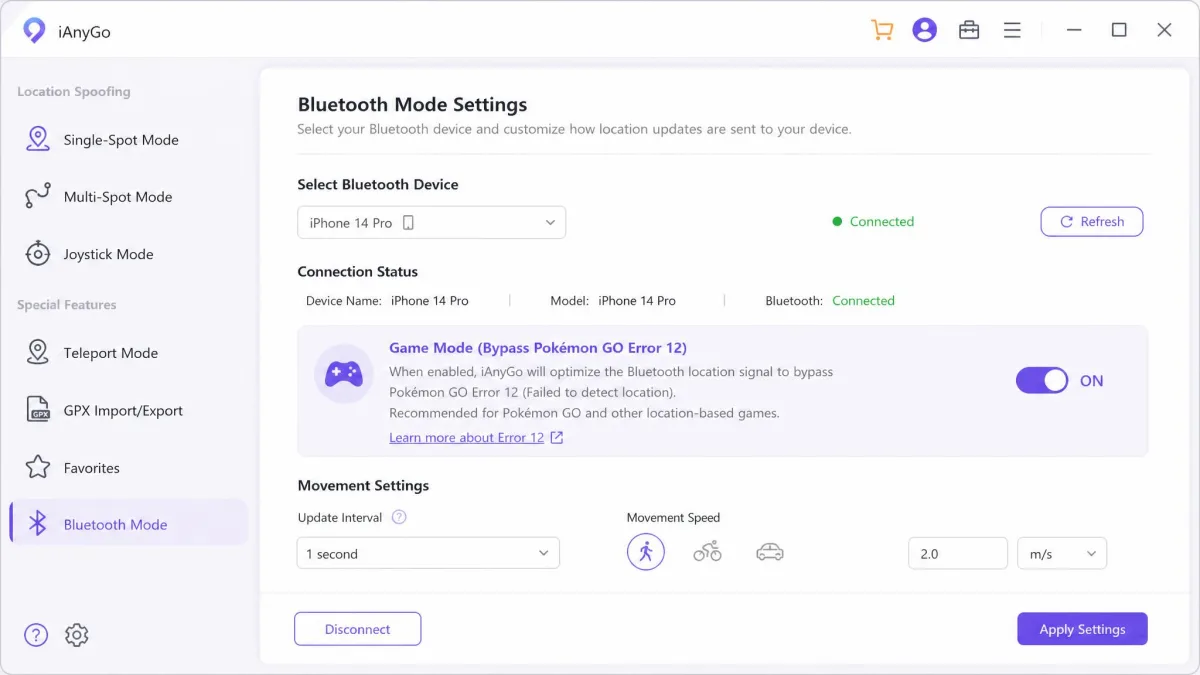
Task: Select driving car movement speed icon
Action: click(x=770, y=552)
